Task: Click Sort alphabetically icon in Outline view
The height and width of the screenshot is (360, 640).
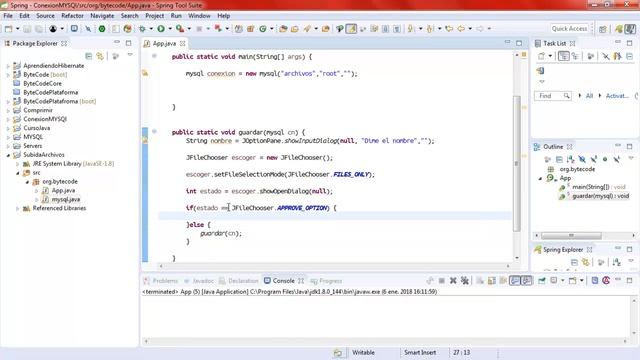Action: 571,159
